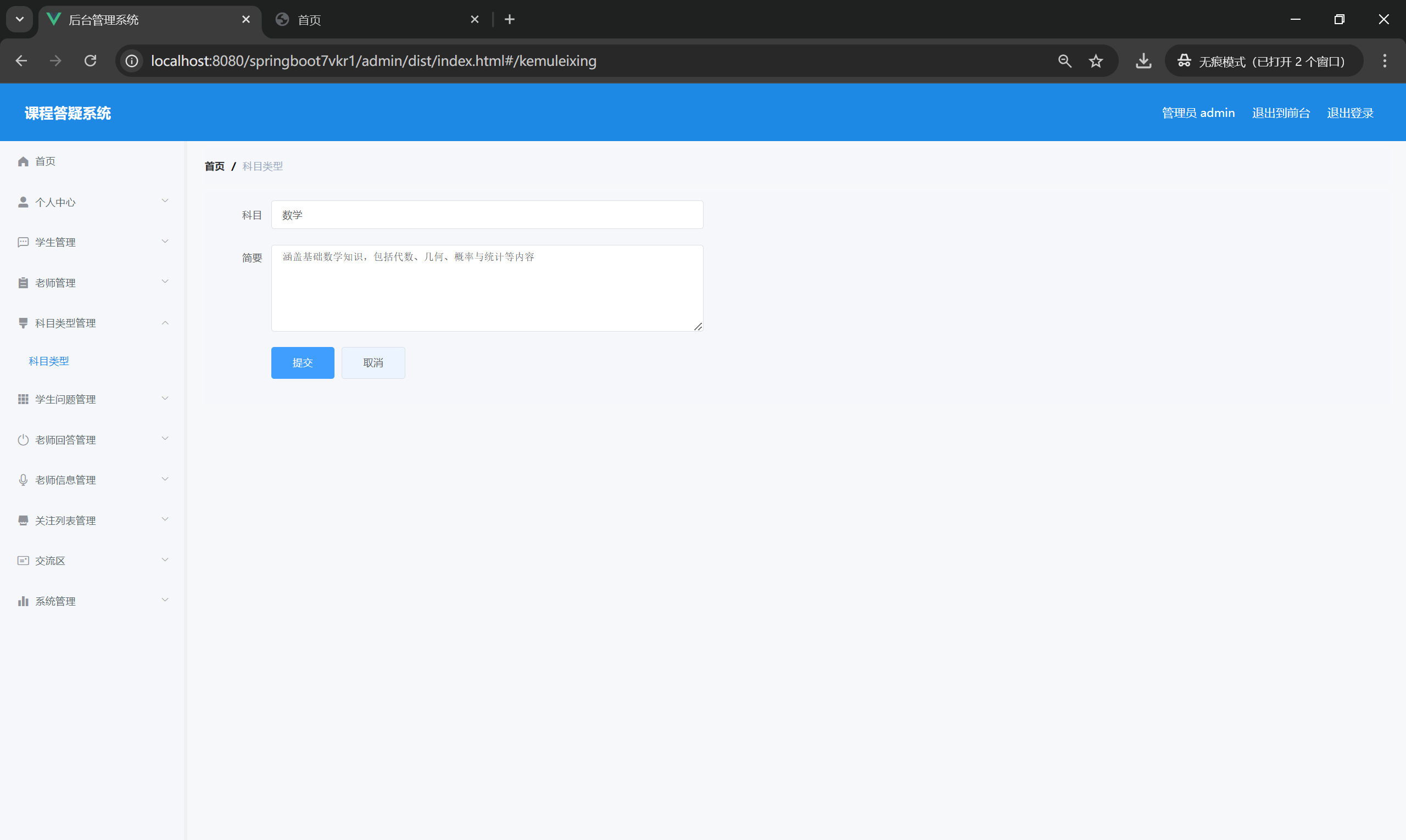Click the power icon beside 老师回答管理
The height and width of the screenshot is (840, 1406).
click(23, 440)
